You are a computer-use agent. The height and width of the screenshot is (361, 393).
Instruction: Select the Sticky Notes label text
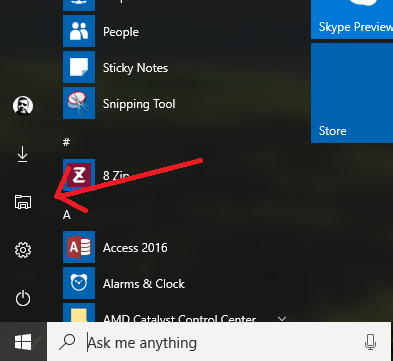(135, 68)
